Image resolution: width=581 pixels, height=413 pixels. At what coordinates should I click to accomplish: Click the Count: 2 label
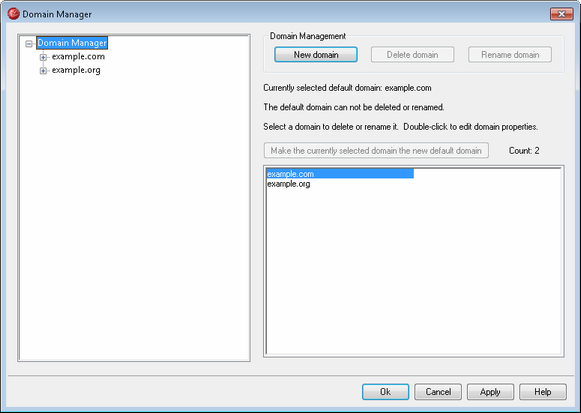coord(524,150)
